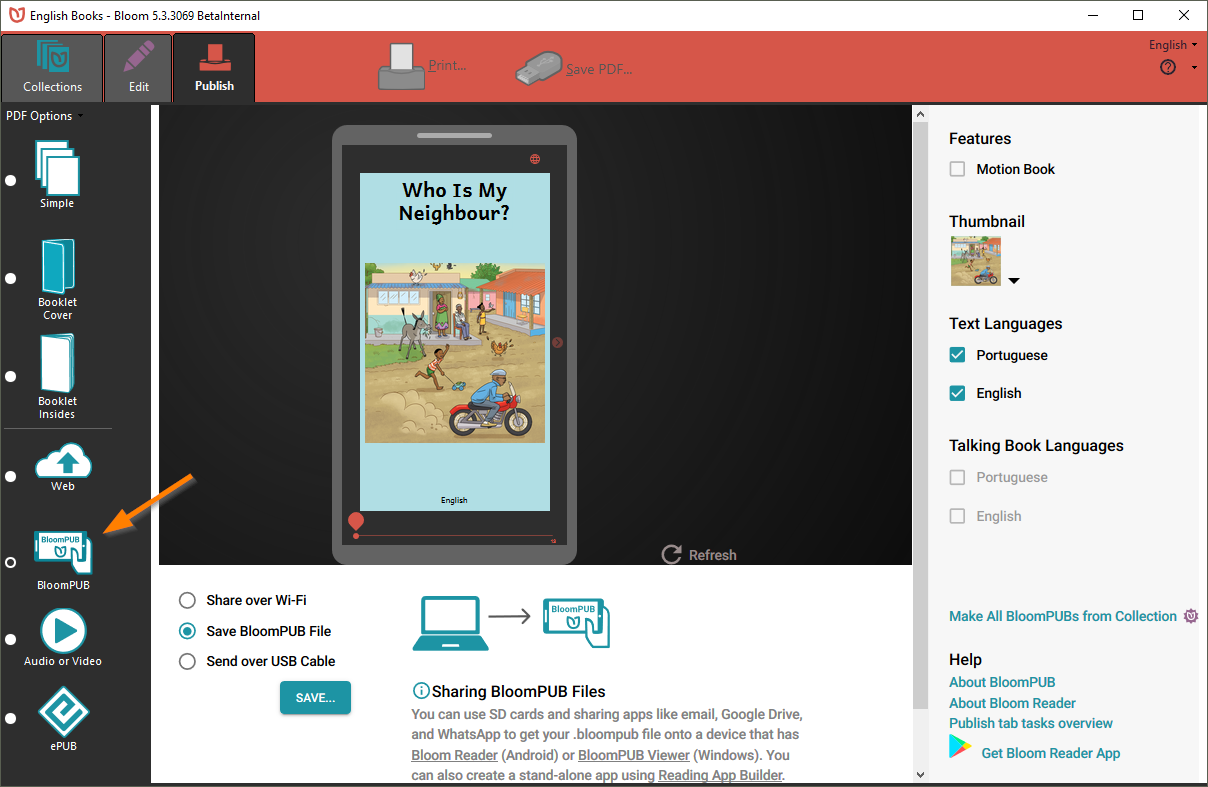Click the globe language icon on phone preview

(x=535, y=159)
